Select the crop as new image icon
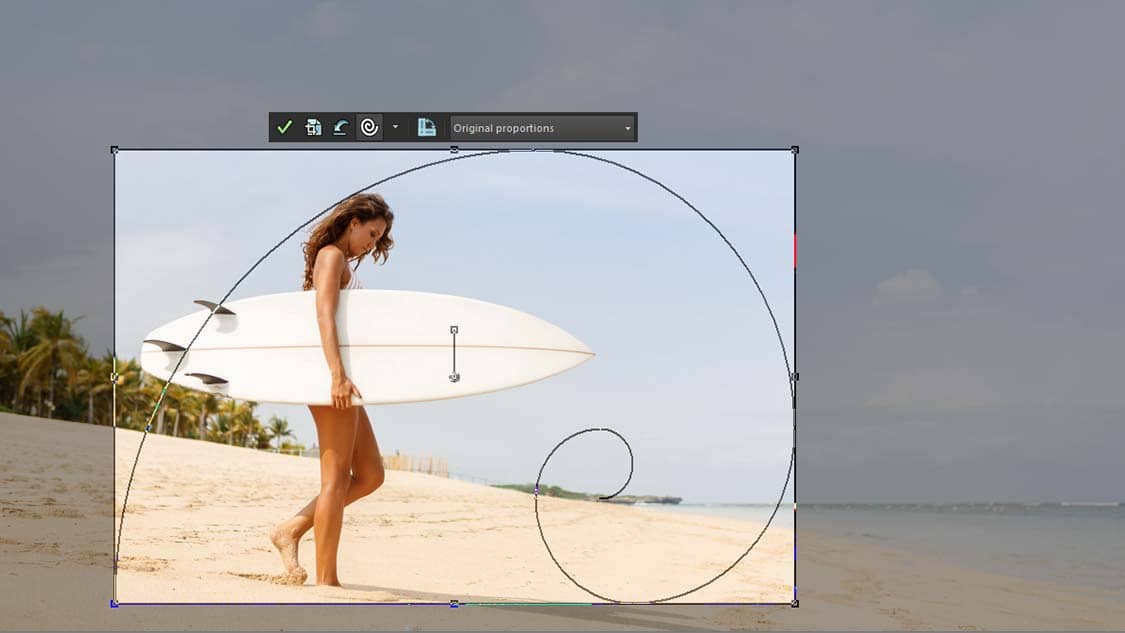 point(312,128)
